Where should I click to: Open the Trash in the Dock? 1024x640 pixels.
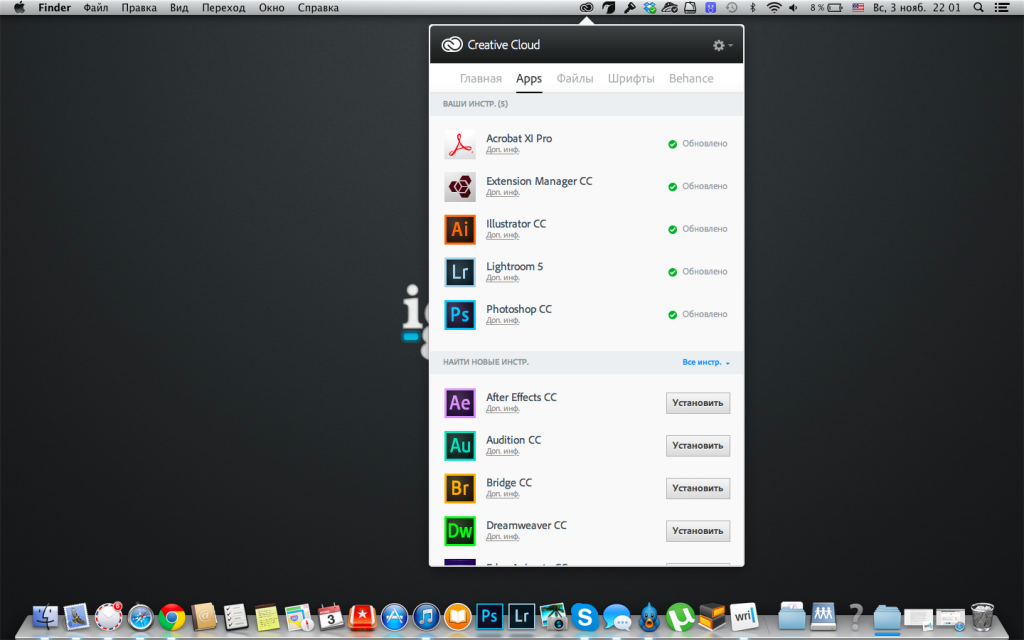click(982, 616)
